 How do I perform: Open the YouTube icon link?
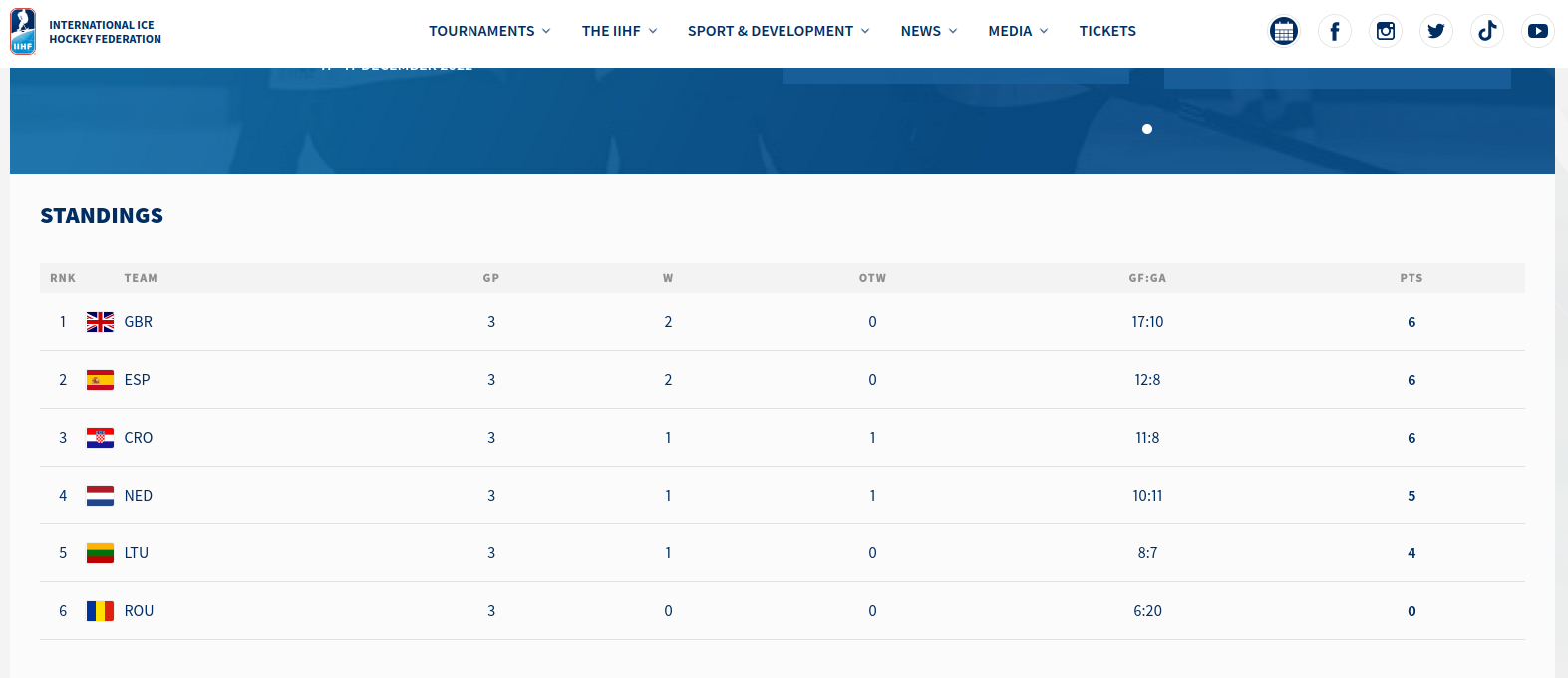pos(1538,31)
